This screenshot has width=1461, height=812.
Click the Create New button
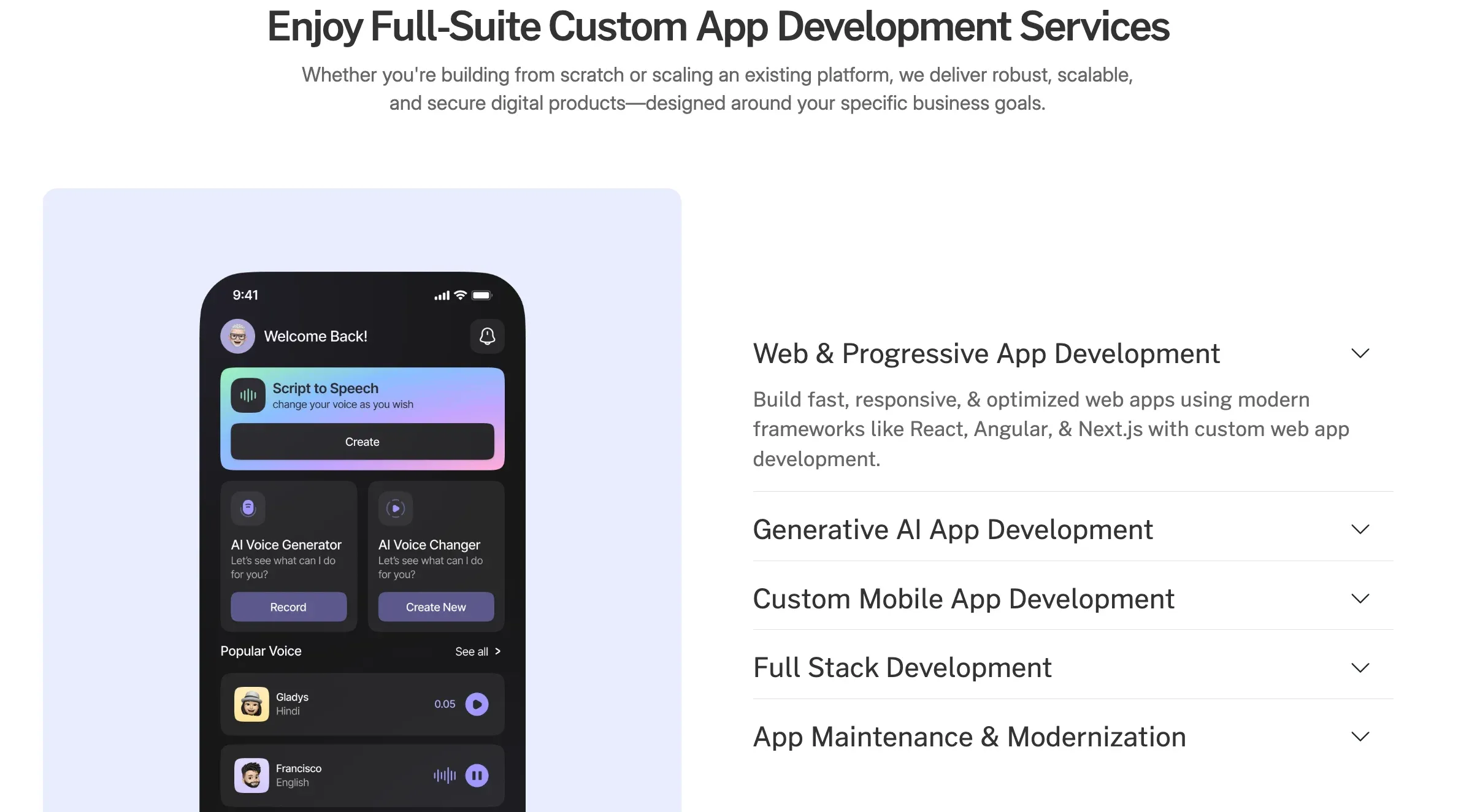pos(436,607)
